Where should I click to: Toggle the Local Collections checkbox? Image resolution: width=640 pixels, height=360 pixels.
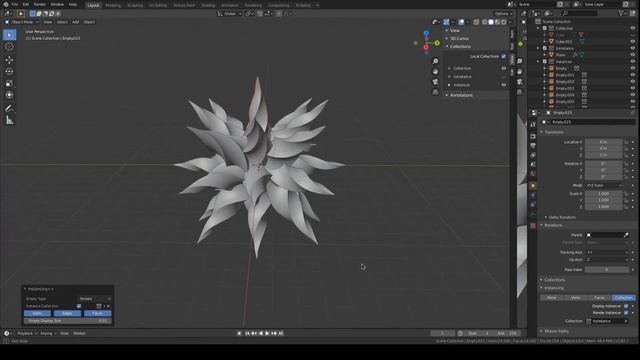click(504, 56)
